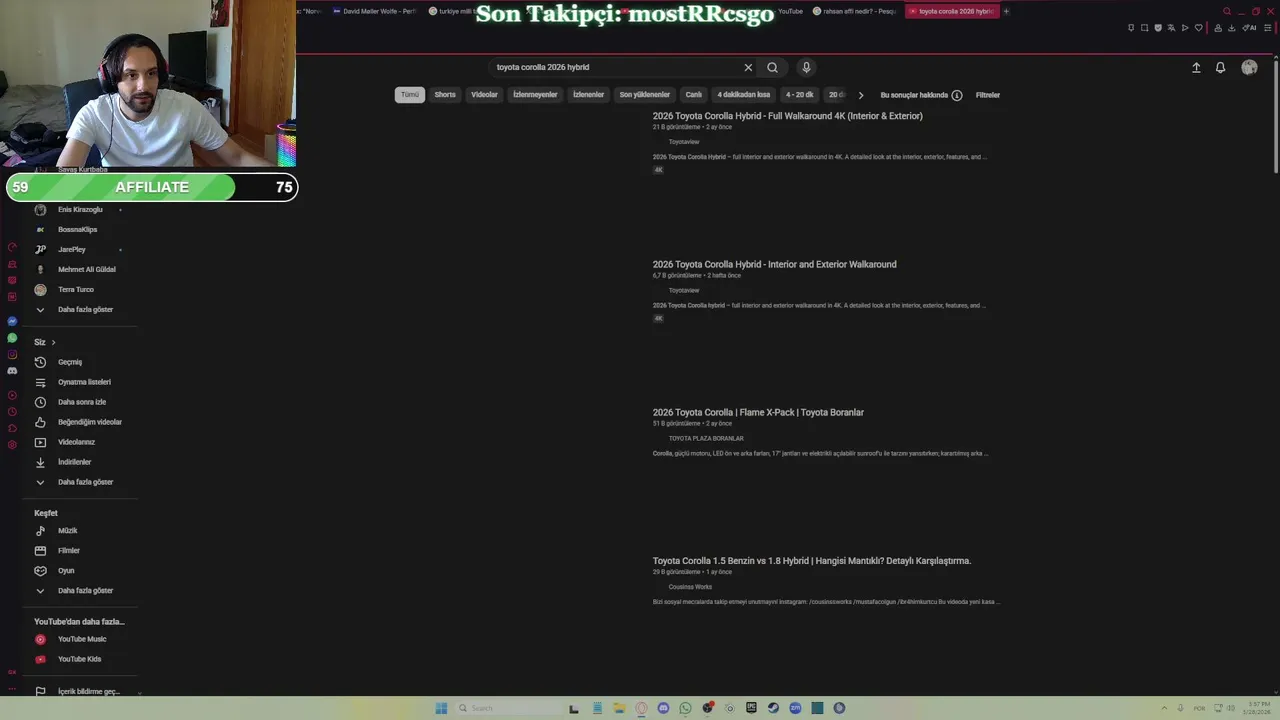Screen dimensions: 1280x720
Task: Open Flame X-Pack Toyota Boranlar video
Action: pyautogui.click(x=758, y=412)
